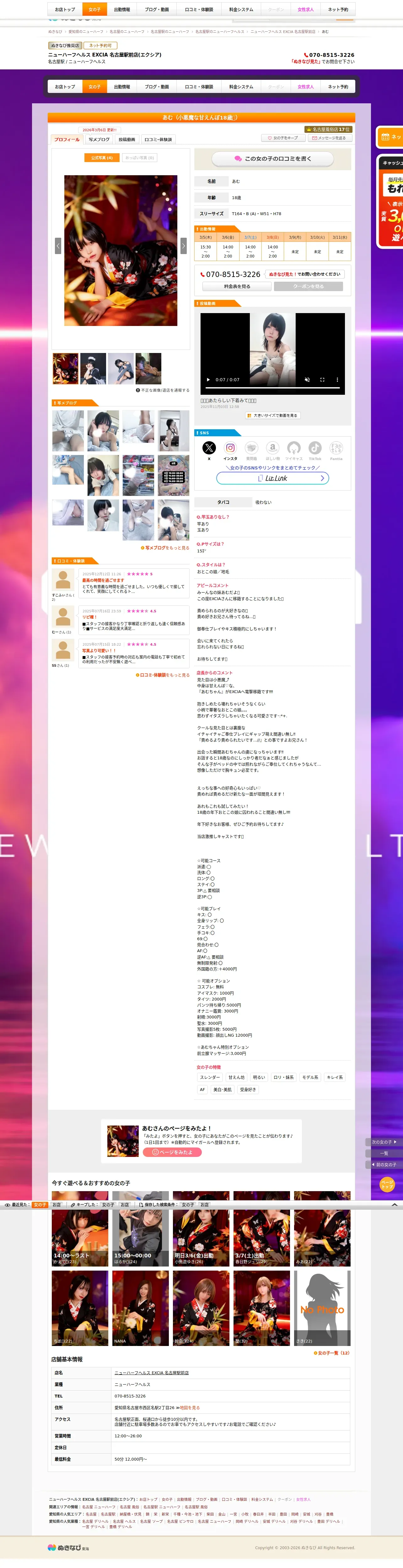Click the メッセージを送る envelope button
The height and width of the screenshot is (1568, 403).
click(329, 138)
